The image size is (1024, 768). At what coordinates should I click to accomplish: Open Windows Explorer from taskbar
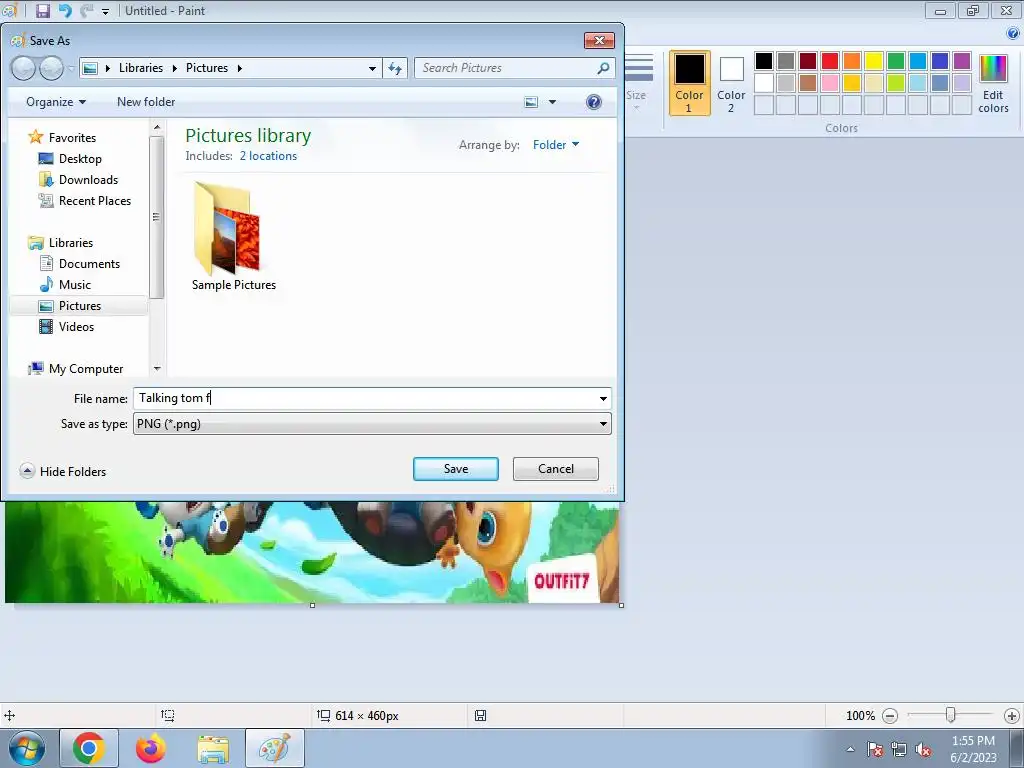(213, 749)
